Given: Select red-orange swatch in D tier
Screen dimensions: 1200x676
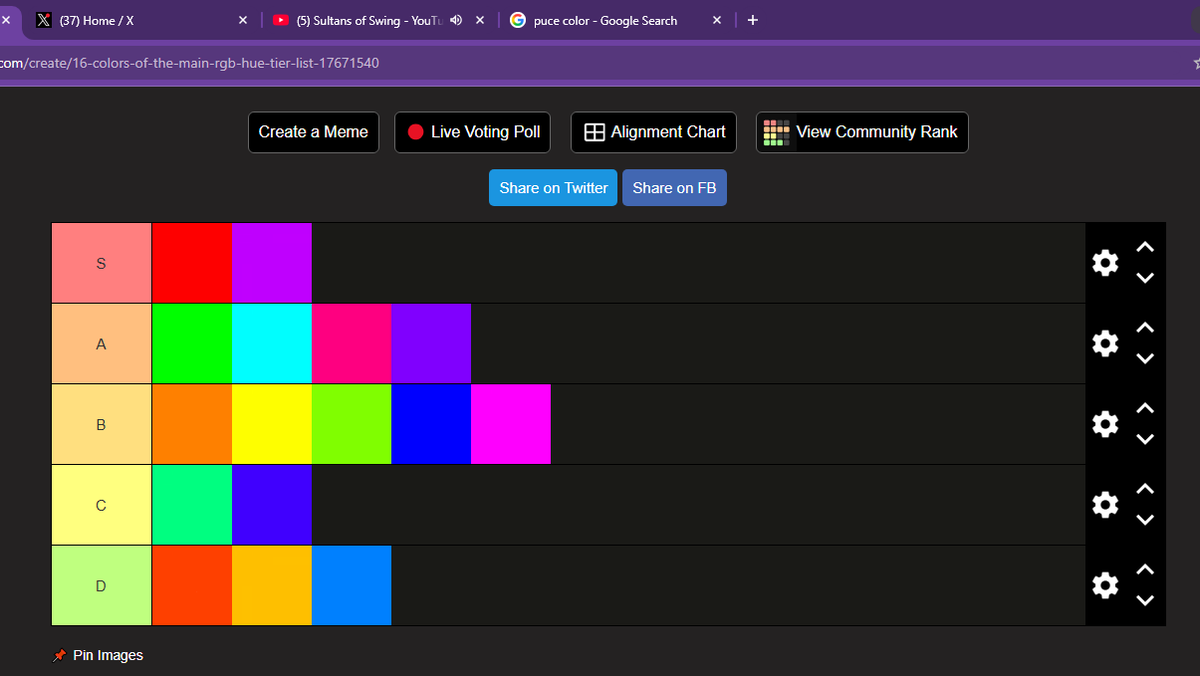Looking at the screenshot, I should point(192,585).
